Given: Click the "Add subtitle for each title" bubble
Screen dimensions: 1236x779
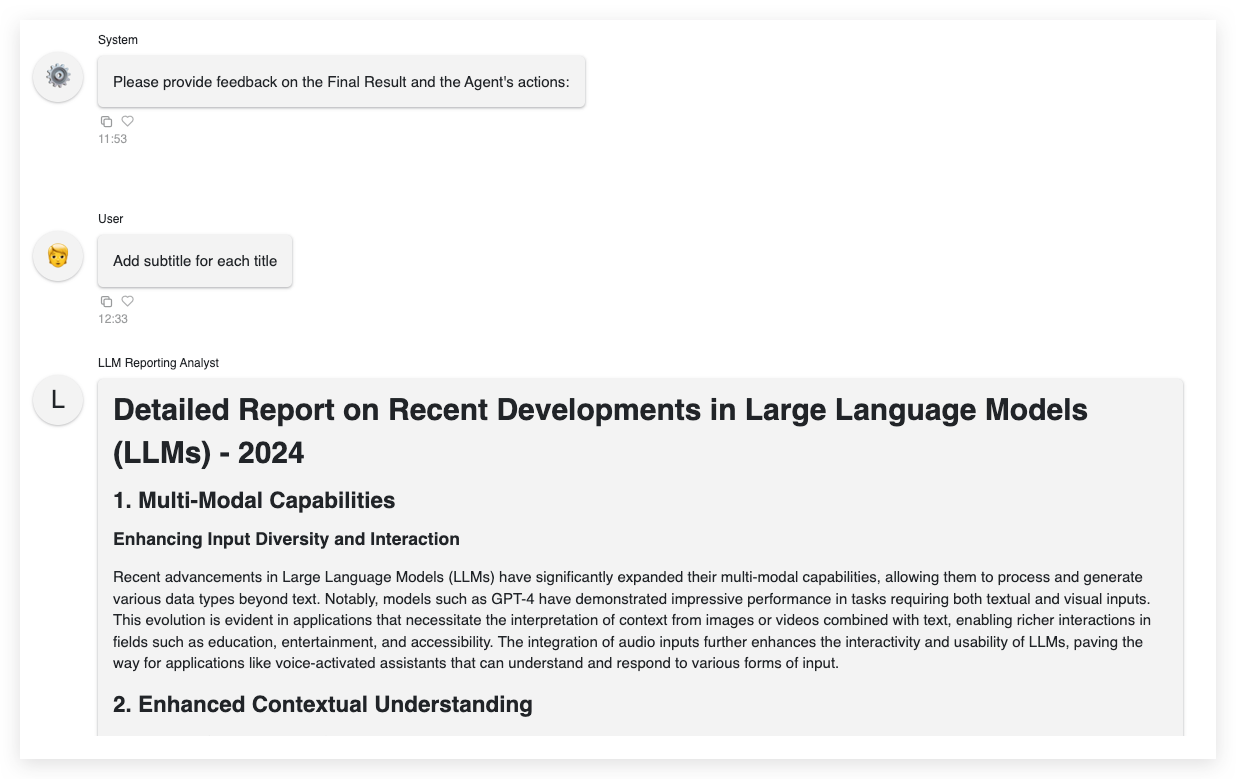Looking at the screenshot, I should point(194,260).
